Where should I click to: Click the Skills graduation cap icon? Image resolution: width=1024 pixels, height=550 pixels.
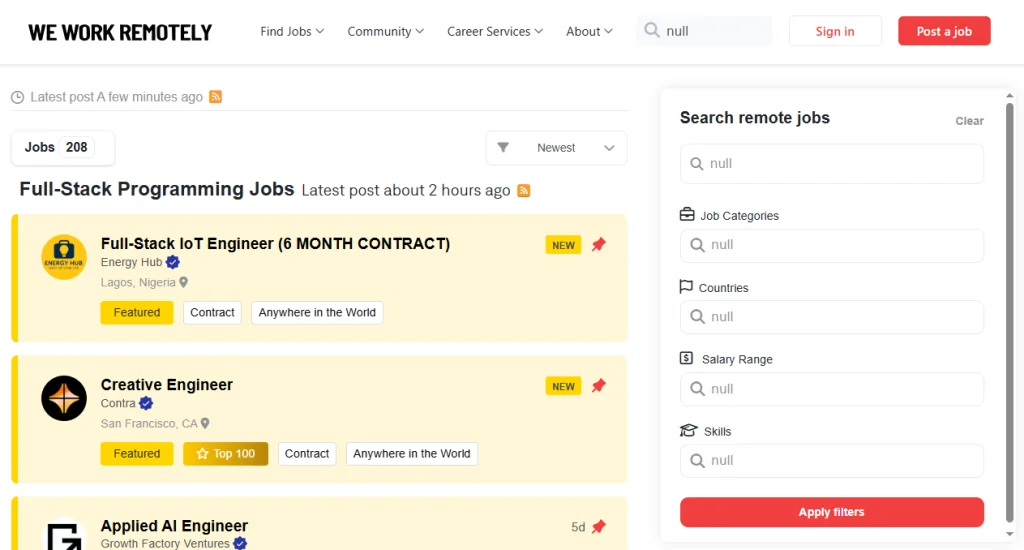[x=688, y=430]
